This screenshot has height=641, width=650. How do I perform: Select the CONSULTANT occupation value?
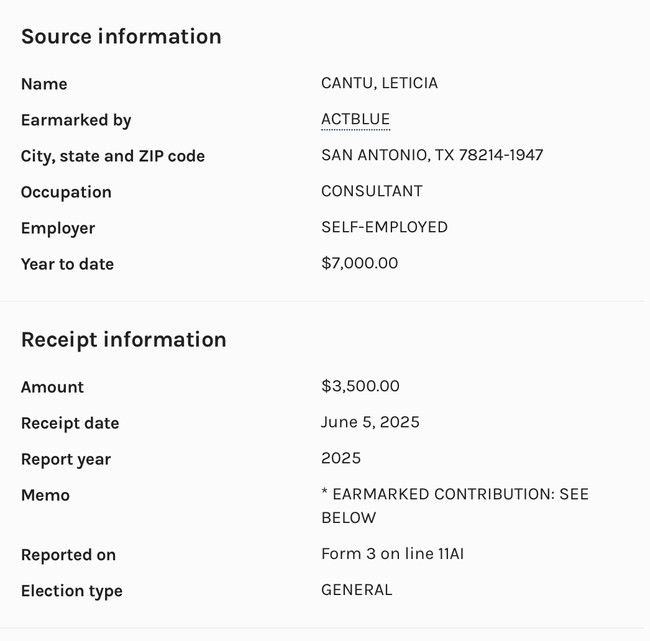(x=371, y=191)
